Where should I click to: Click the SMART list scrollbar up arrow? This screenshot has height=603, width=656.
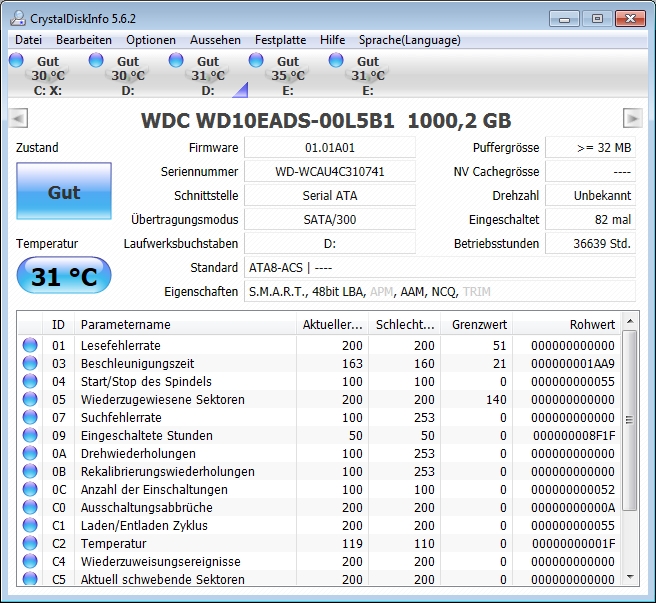click(x=630, y=321)
